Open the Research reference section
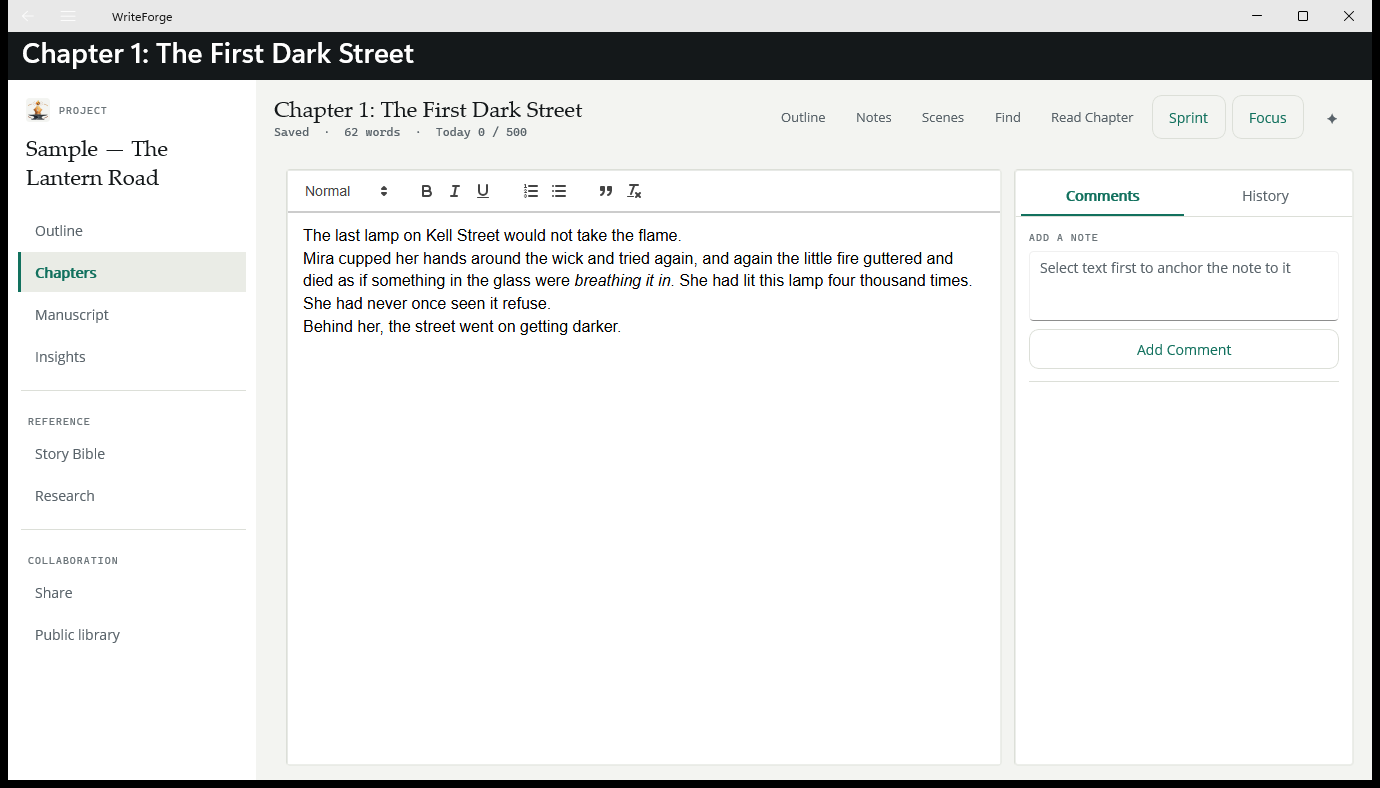1380x788 pixels. pyautogui.click(x=132, y=496)
